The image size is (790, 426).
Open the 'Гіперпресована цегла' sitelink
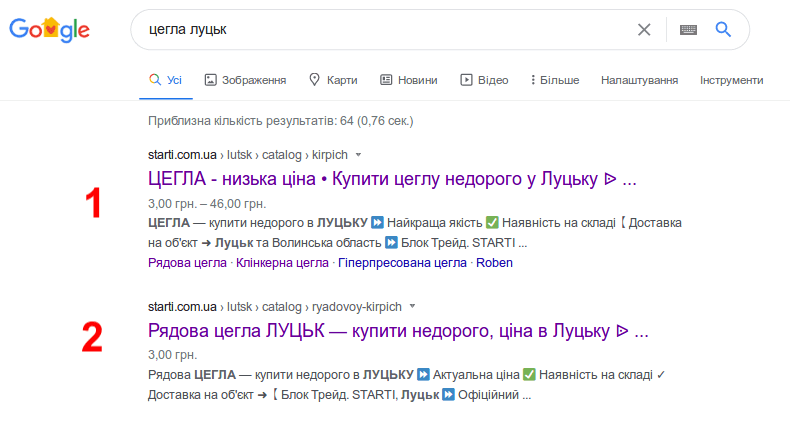[402, 263]
